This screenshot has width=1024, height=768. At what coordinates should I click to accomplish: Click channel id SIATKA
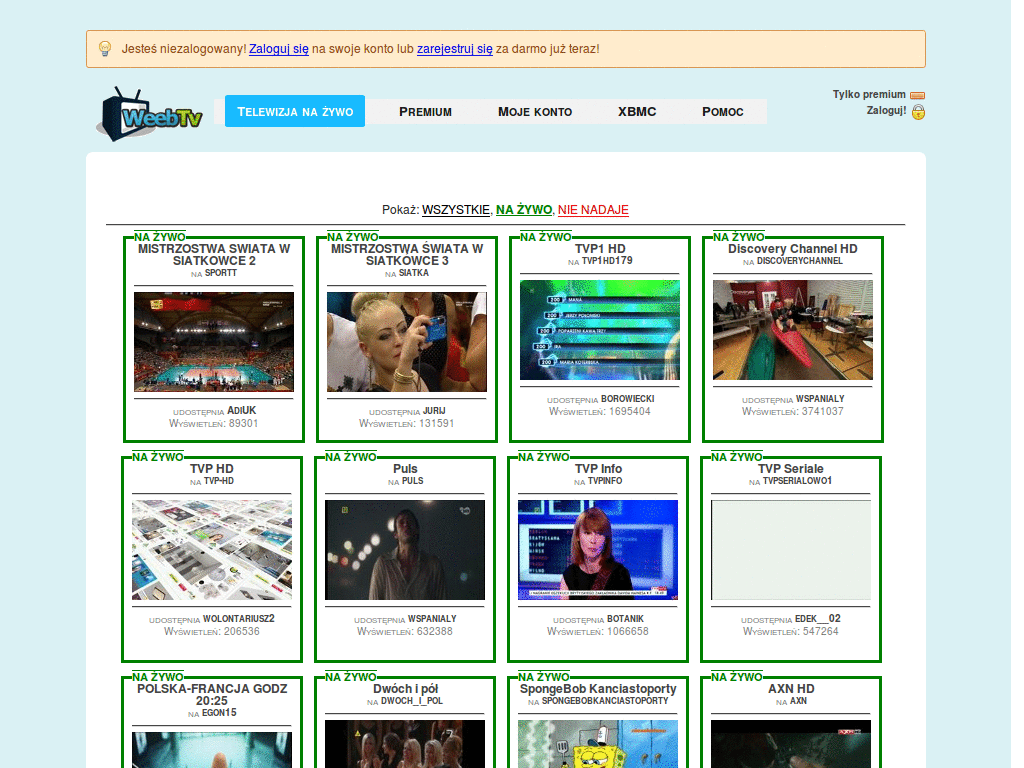click(x=414, y=273)
